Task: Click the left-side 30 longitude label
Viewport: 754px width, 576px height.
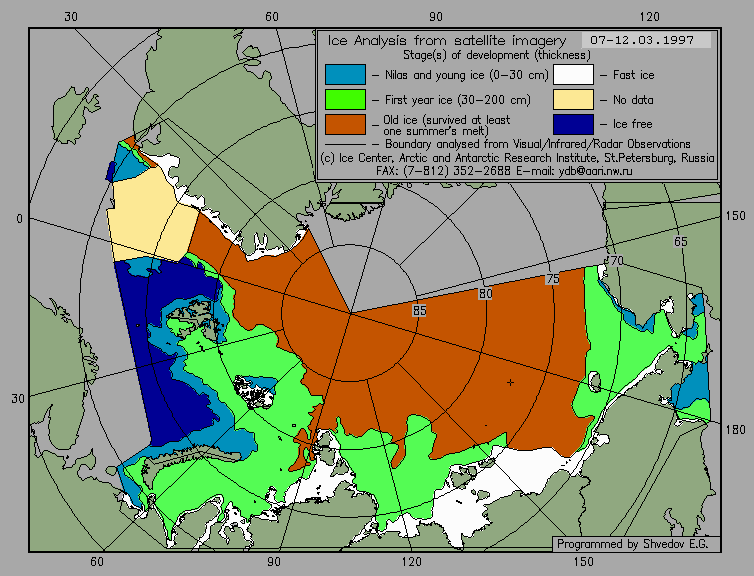Action: pyautogui.click(x=18, y=399)
